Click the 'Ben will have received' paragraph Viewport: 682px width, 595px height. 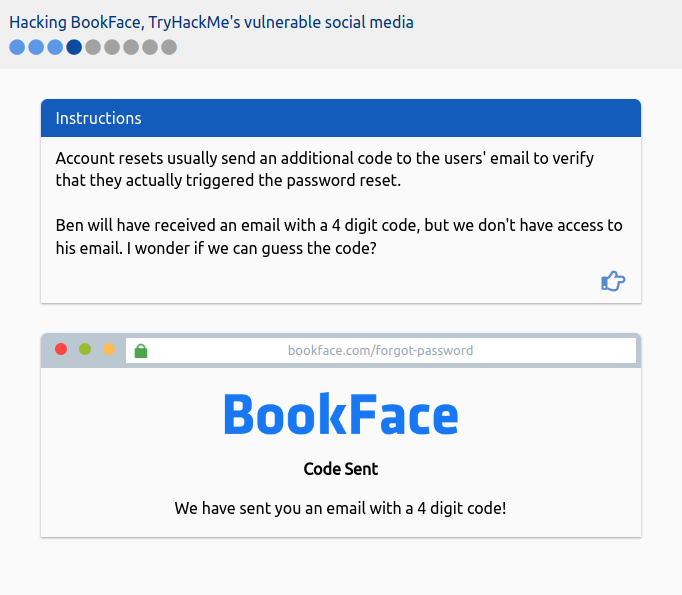(x=339, y=237)
